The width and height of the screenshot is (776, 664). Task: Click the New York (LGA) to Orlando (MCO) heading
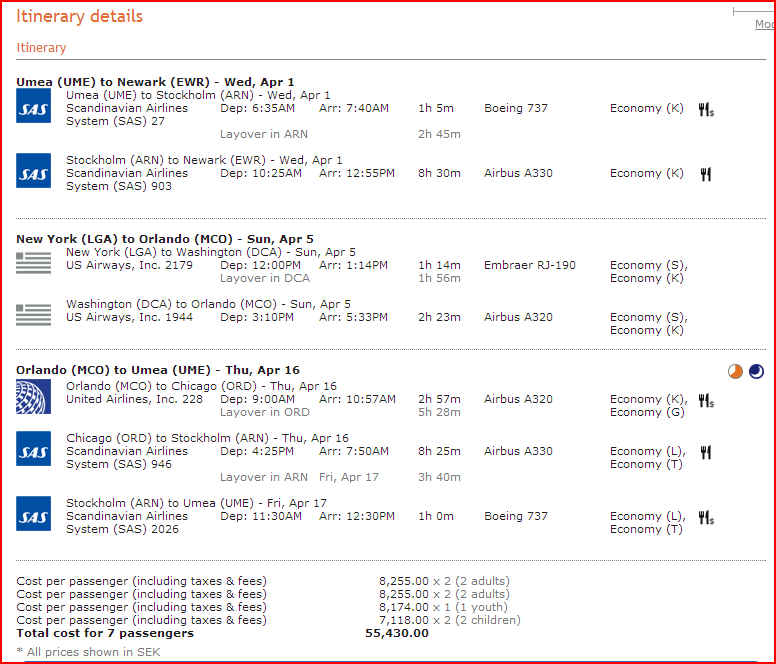tap(164, 239)
